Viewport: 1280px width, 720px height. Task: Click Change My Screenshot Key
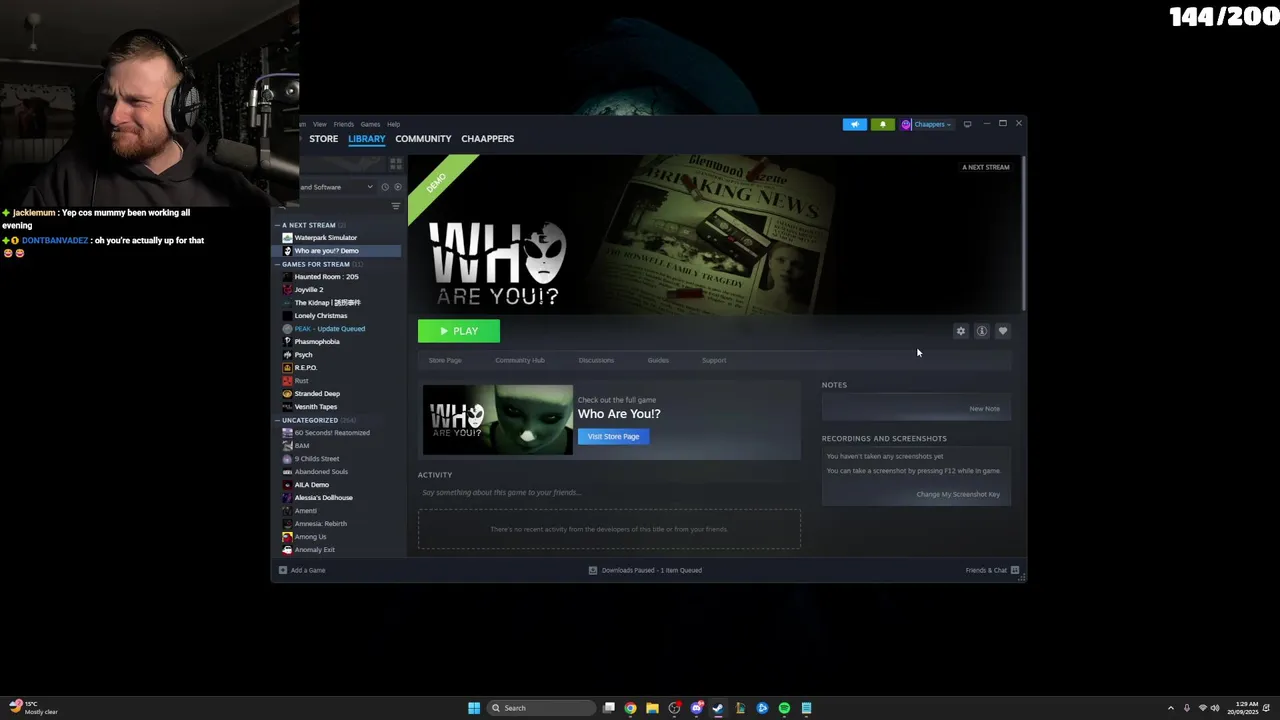tap(958, 494)
